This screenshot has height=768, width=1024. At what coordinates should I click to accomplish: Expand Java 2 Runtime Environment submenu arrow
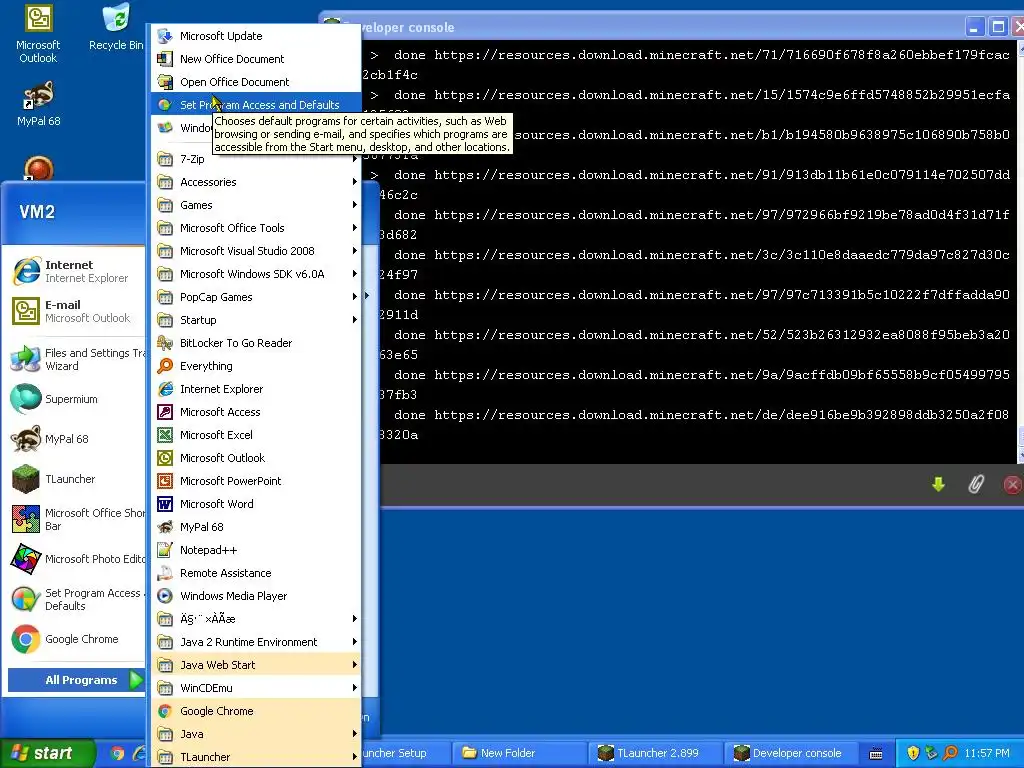coord(355,641)
